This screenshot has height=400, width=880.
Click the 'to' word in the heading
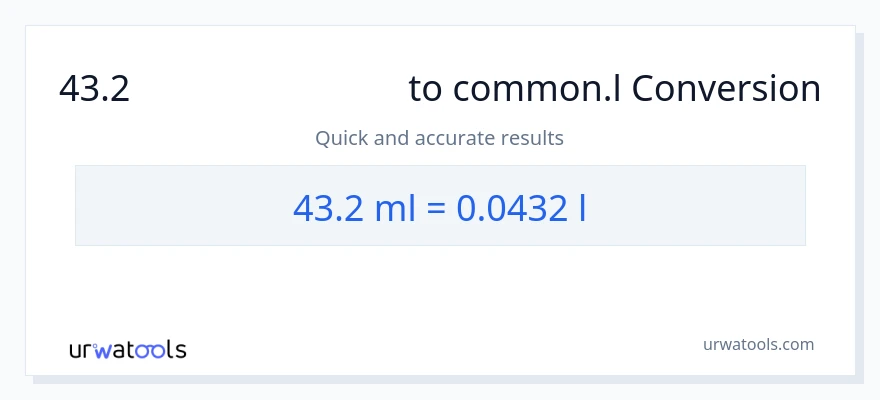[425, 90]
